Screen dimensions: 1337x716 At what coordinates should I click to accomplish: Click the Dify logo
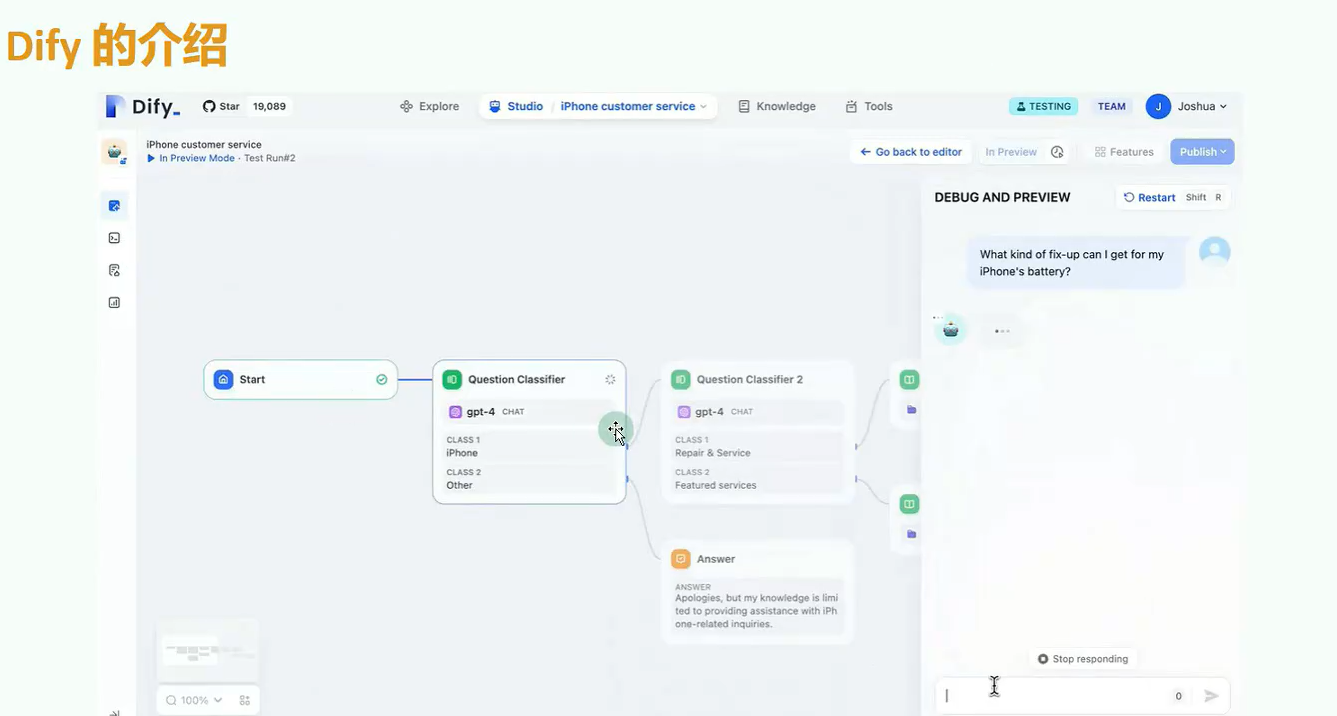[x=143, y=106]
